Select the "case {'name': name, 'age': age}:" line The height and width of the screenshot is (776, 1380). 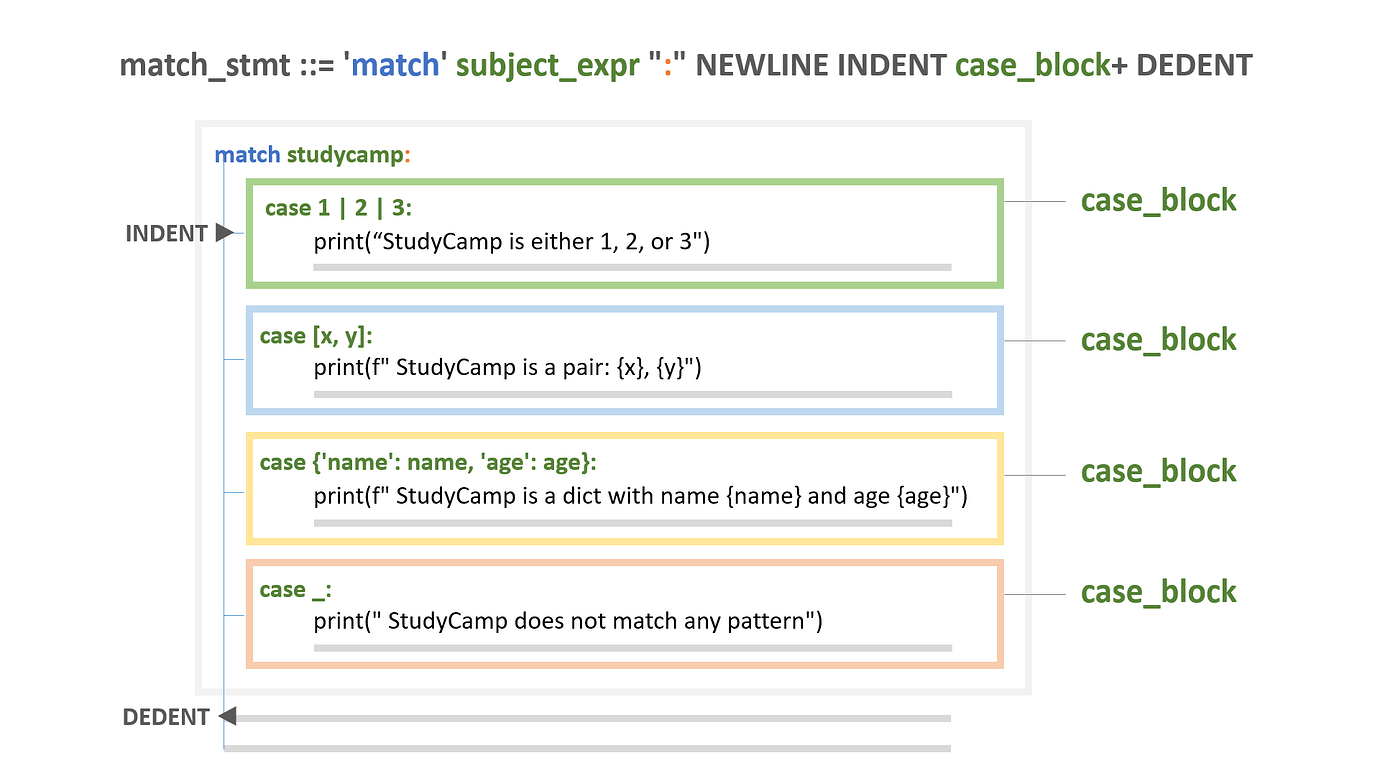click(x=428, y=462)
